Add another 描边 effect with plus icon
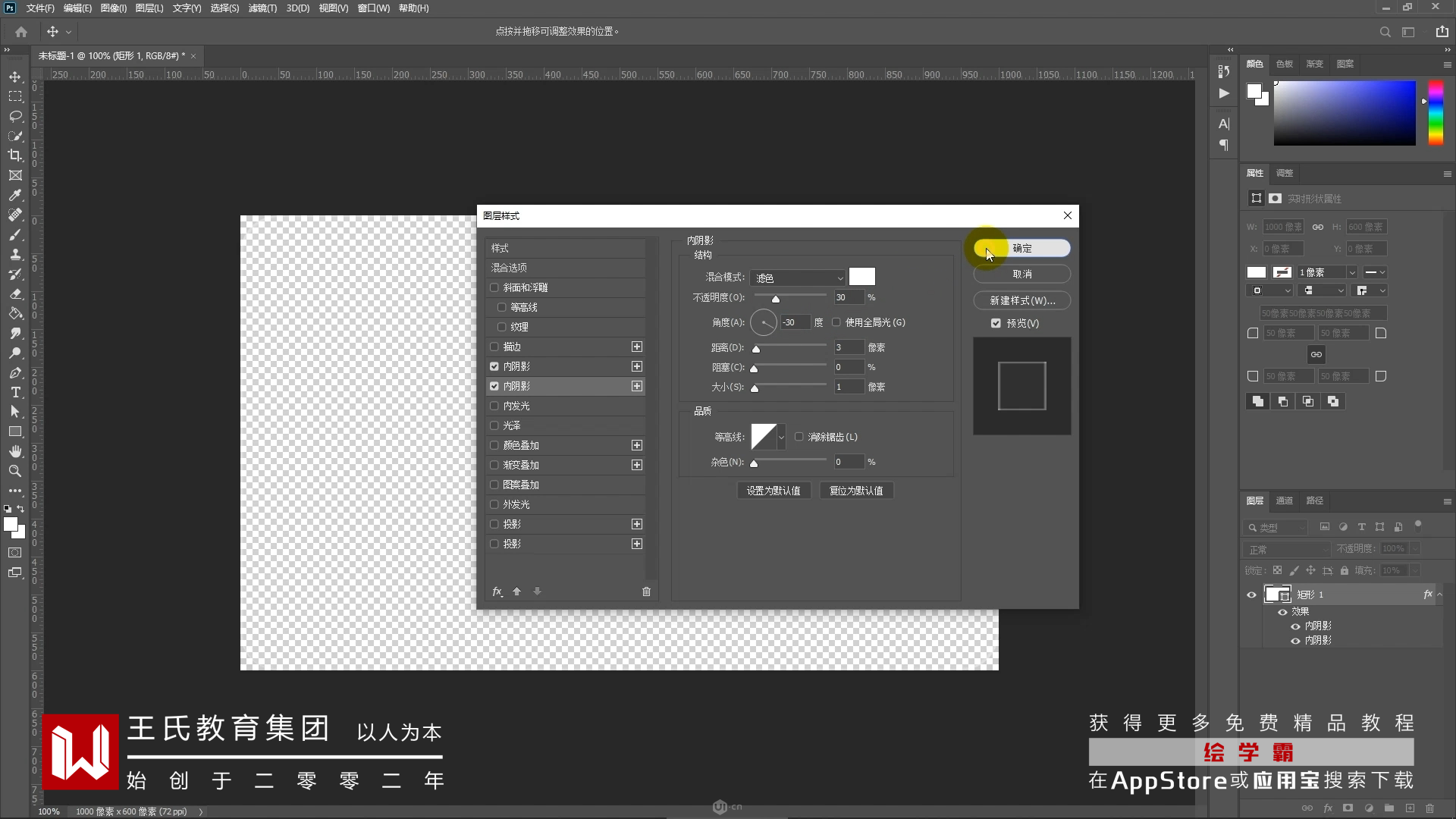This screenshot has width=1456, height=819. tap(637, 347)
